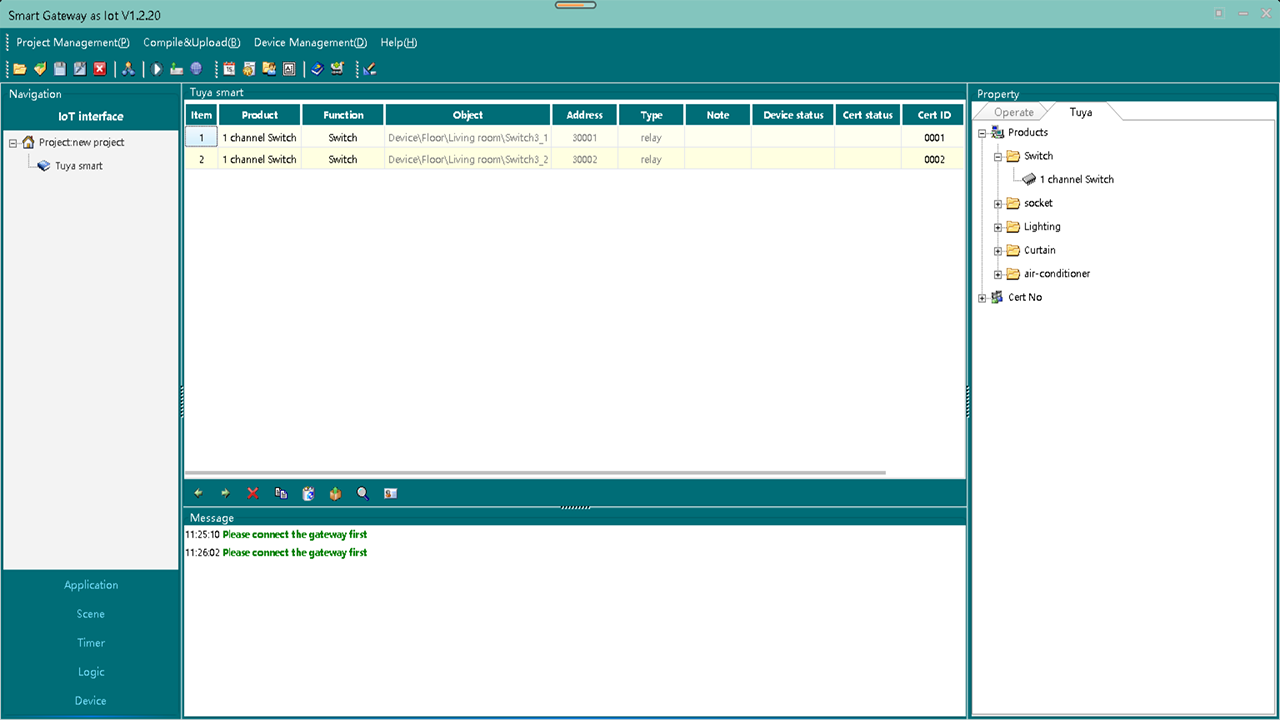Click the 11:26:02 gateway message line
Screen dimensions: 1280x720
[276, 552]
